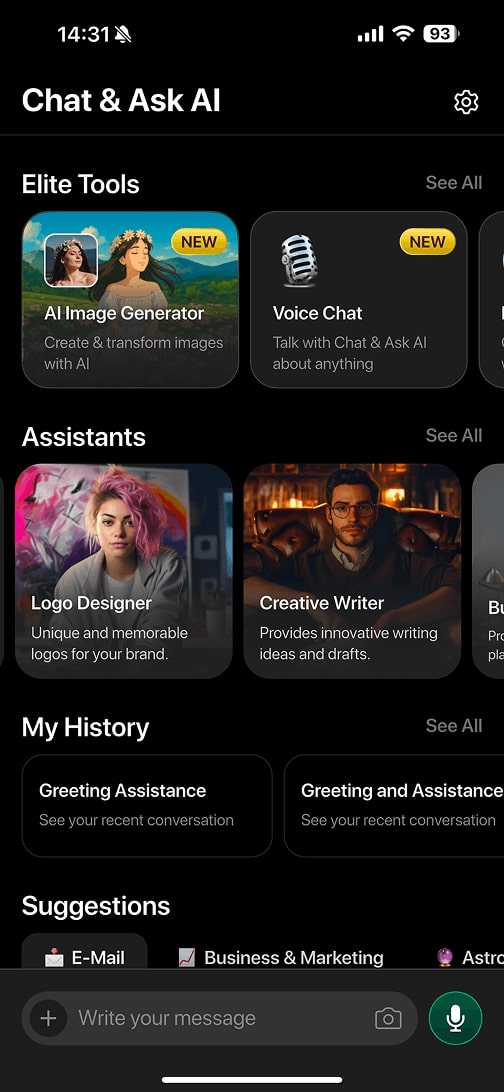Tap the home indicator bar
This screenshot has height=1092, width=504.
[x=252, y=1080]
